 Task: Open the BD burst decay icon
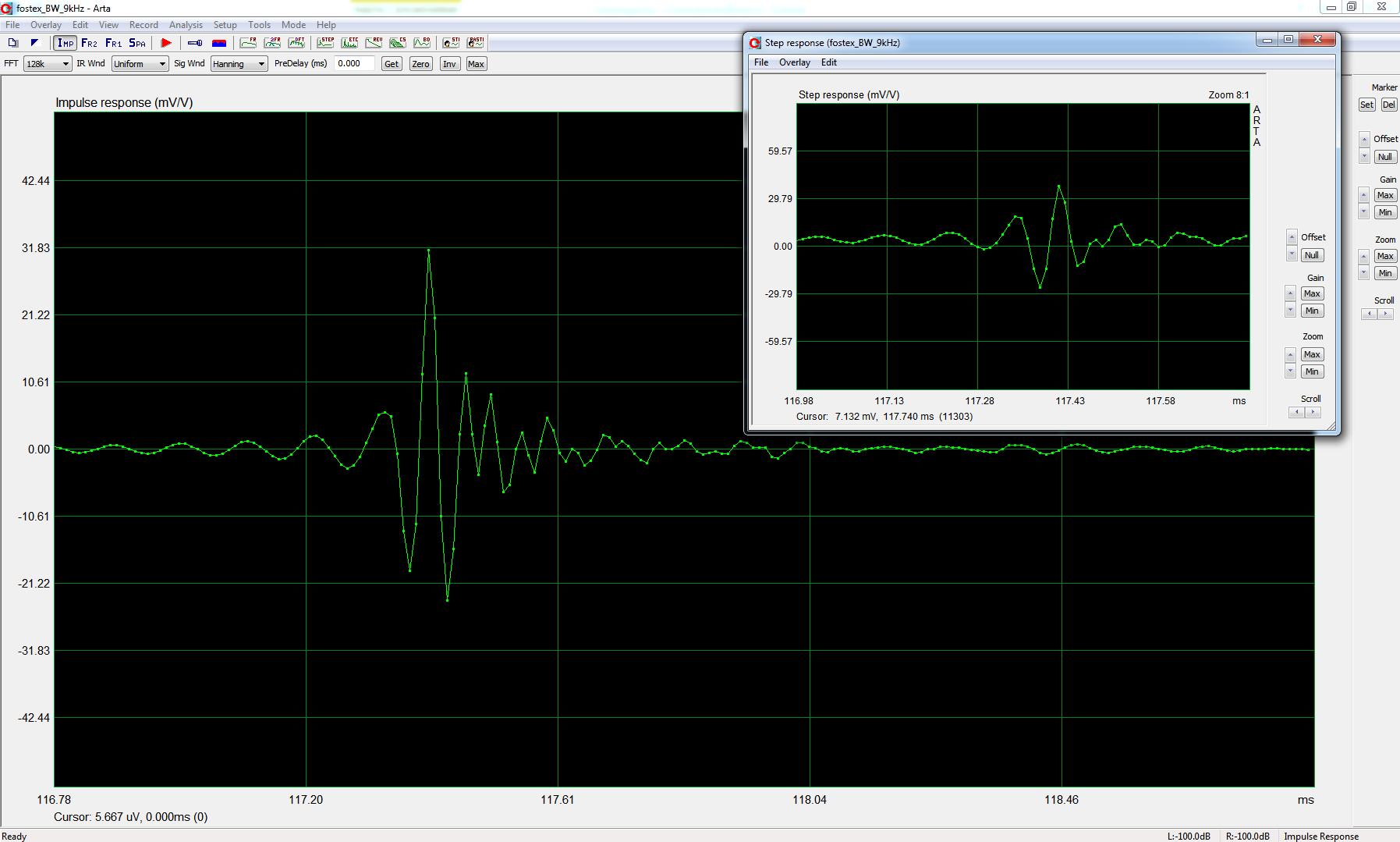pos(422,43)
